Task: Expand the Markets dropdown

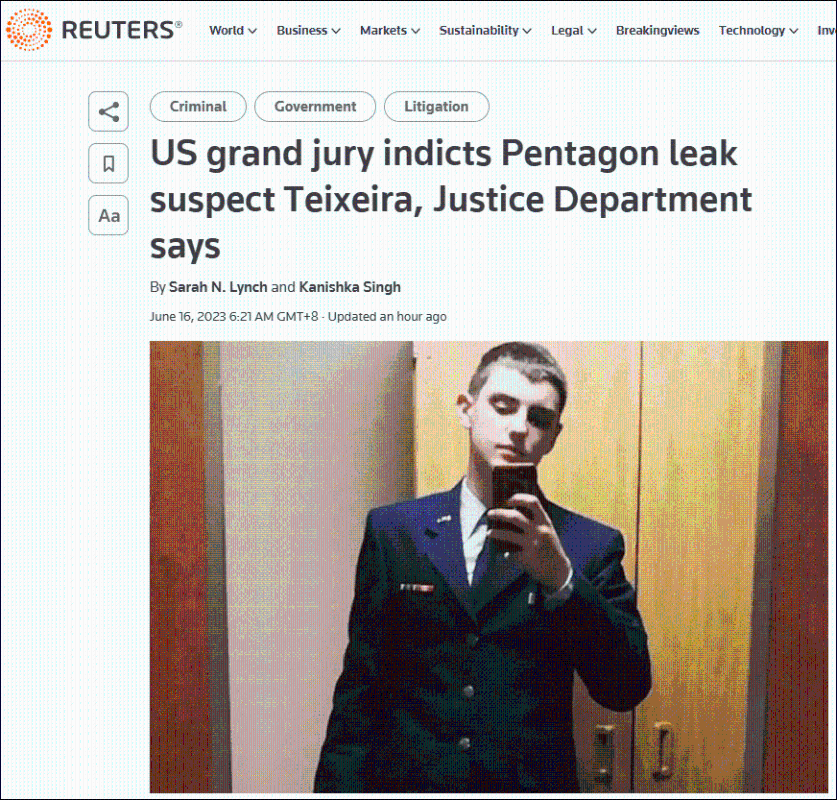Action: 390,30
